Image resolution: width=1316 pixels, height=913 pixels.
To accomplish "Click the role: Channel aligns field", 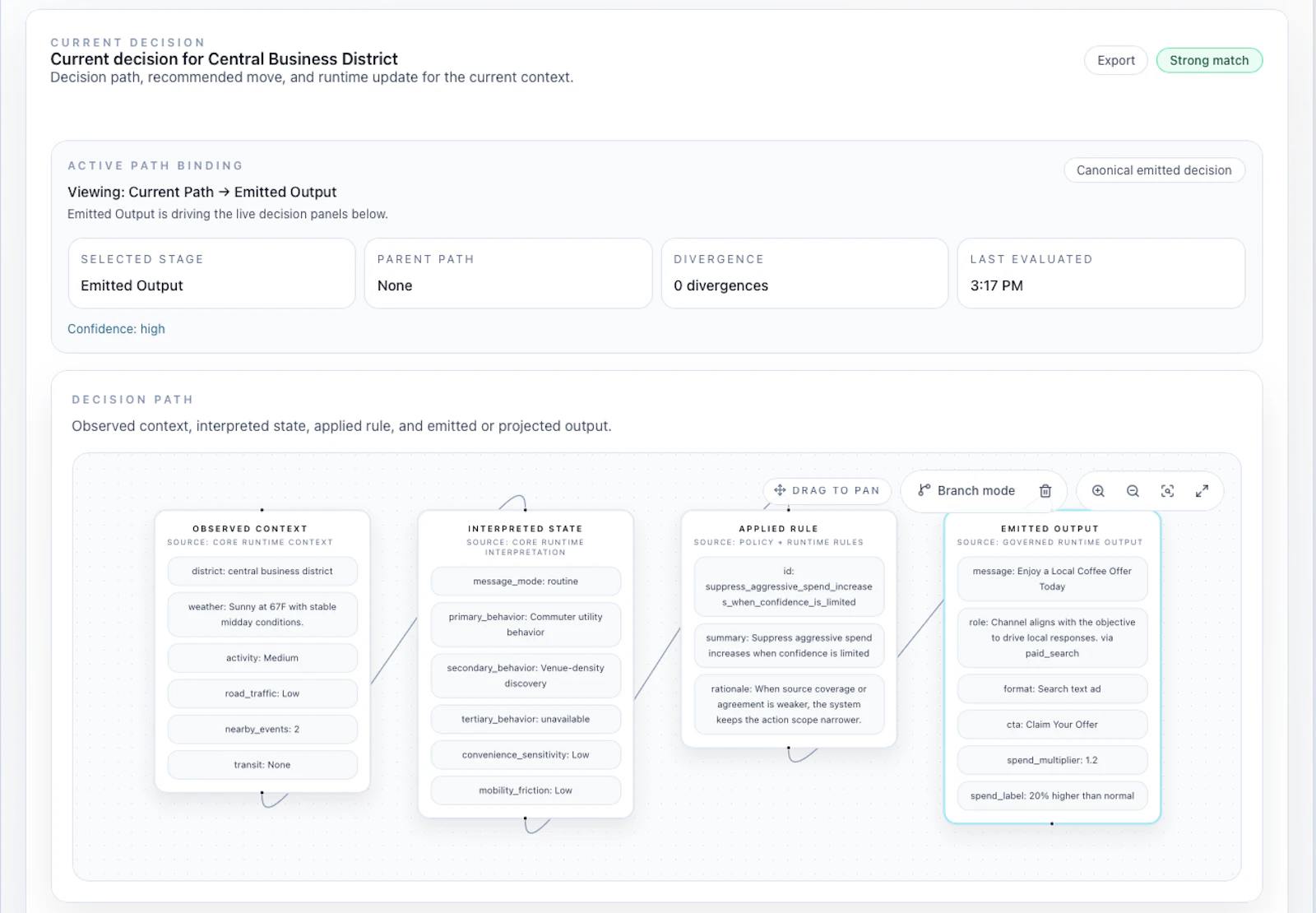I will (x=1052, y=637).
